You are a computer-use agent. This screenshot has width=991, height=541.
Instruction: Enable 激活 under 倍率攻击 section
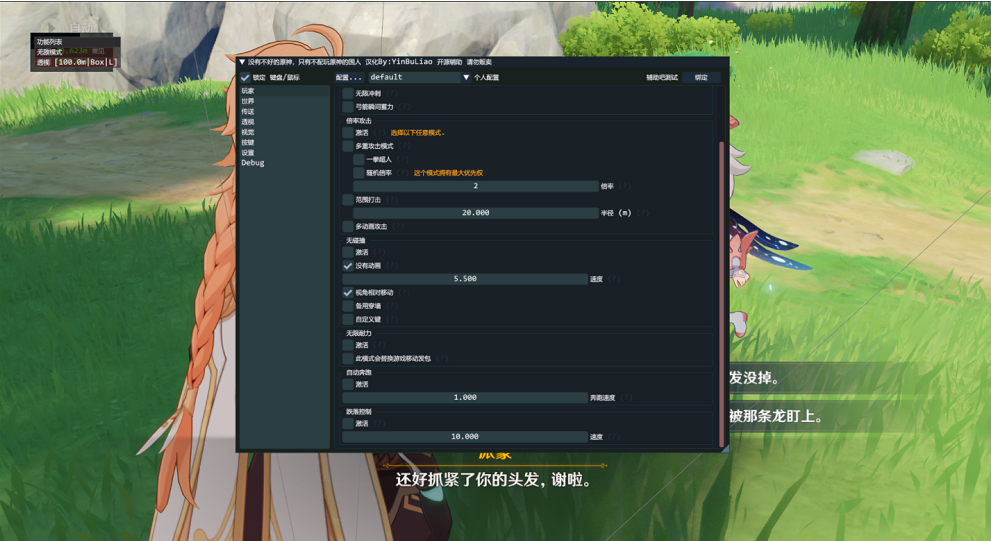pyautogui.click(x=348, y=133)
